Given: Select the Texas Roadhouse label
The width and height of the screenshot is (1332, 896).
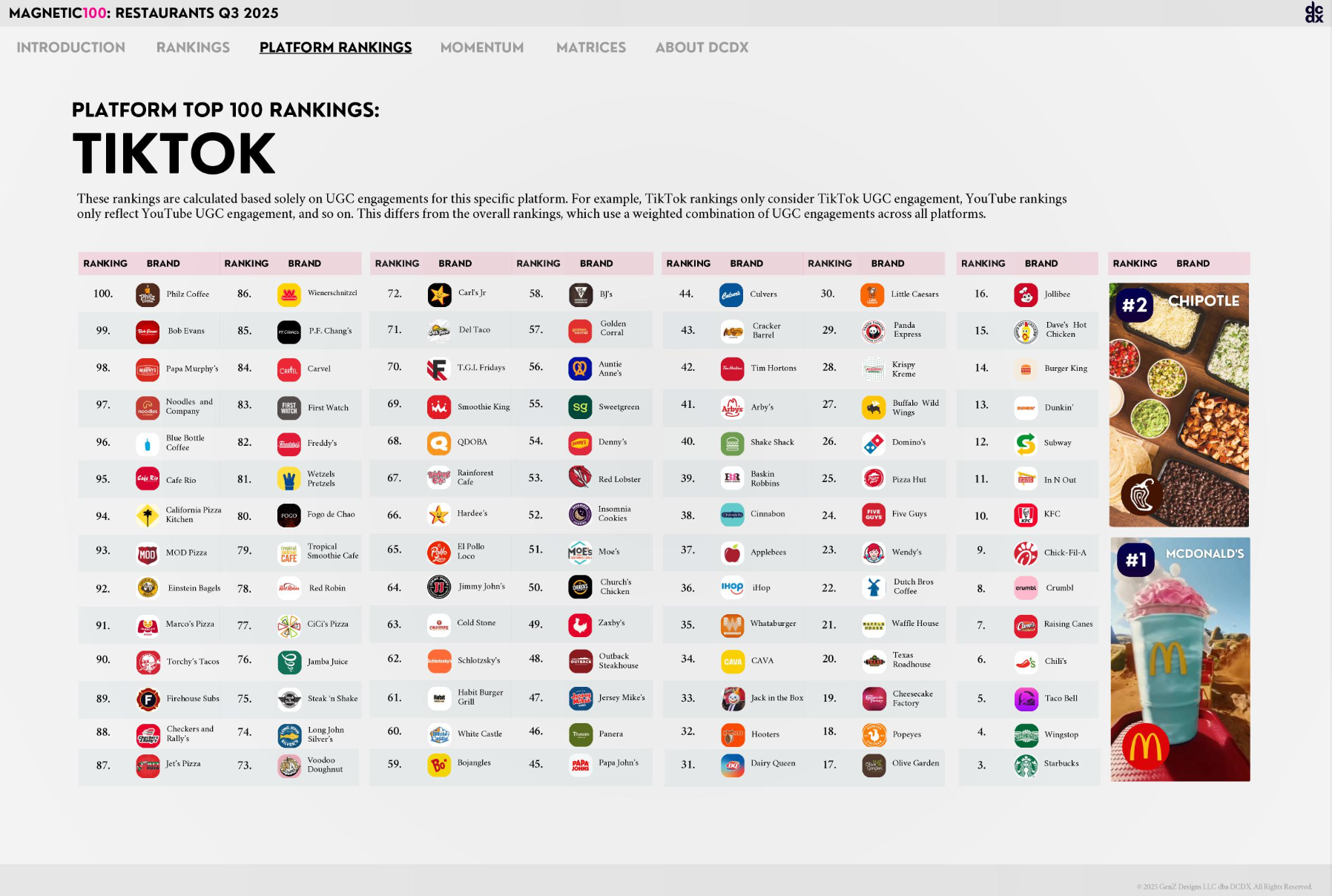Looking at the screenshot, I should [911, 660].
